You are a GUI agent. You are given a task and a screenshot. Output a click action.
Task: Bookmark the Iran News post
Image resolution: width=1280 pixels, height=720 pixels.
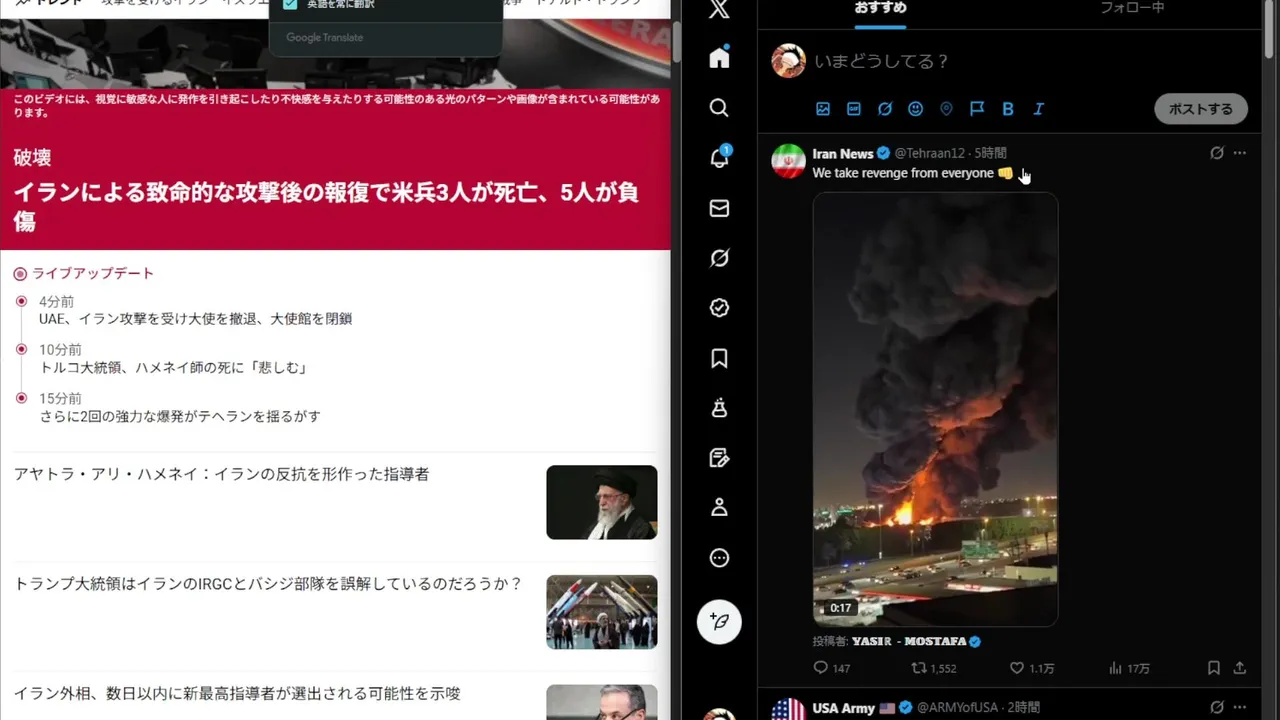[1213, 668]
